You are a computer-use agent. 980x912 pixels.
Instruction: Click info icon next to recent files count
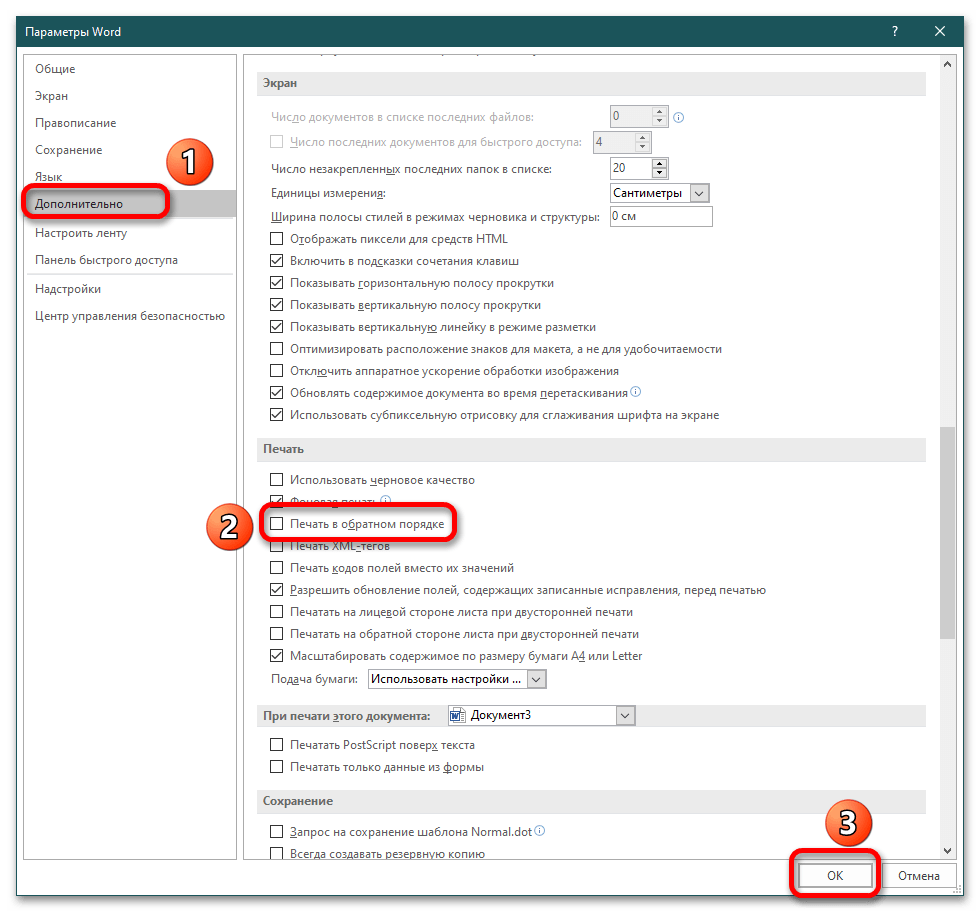coord(679,118)
